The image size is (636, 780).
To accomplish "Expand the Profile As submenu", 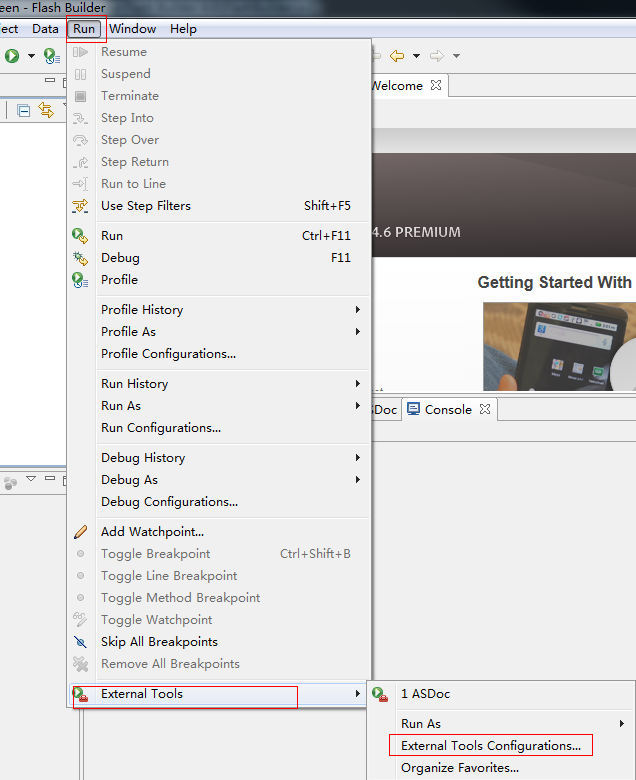I will tap(219, 331).
